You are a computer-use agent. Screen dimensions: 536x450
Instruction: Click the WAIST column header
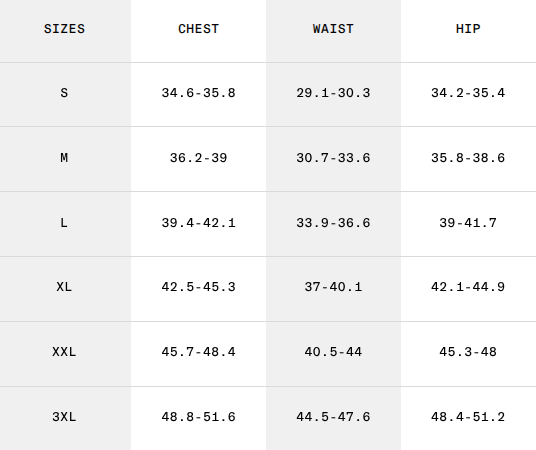click(333, 29)
